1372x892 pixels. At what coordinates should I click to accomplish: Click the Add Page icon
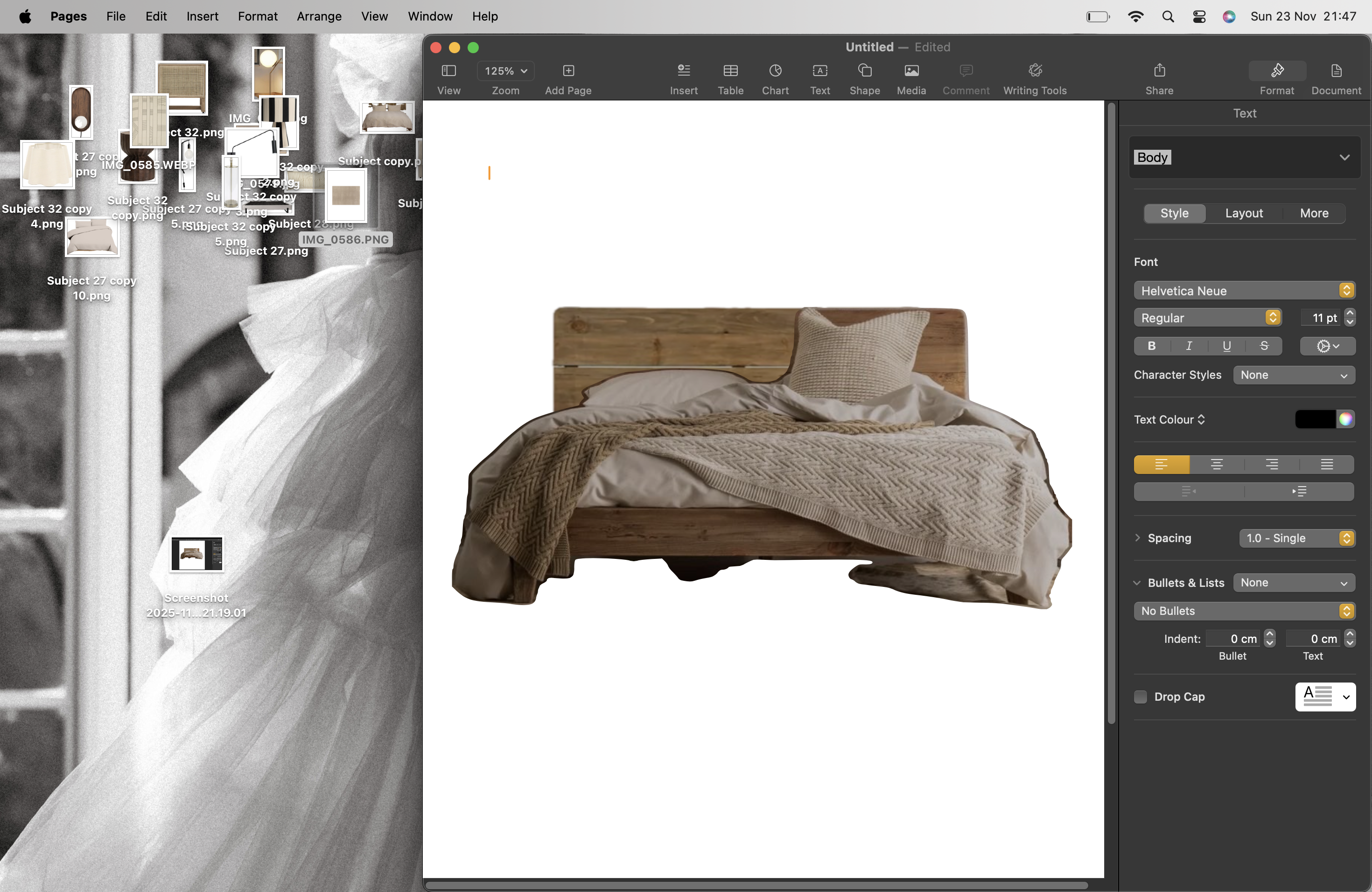click(x=568, y=71)
